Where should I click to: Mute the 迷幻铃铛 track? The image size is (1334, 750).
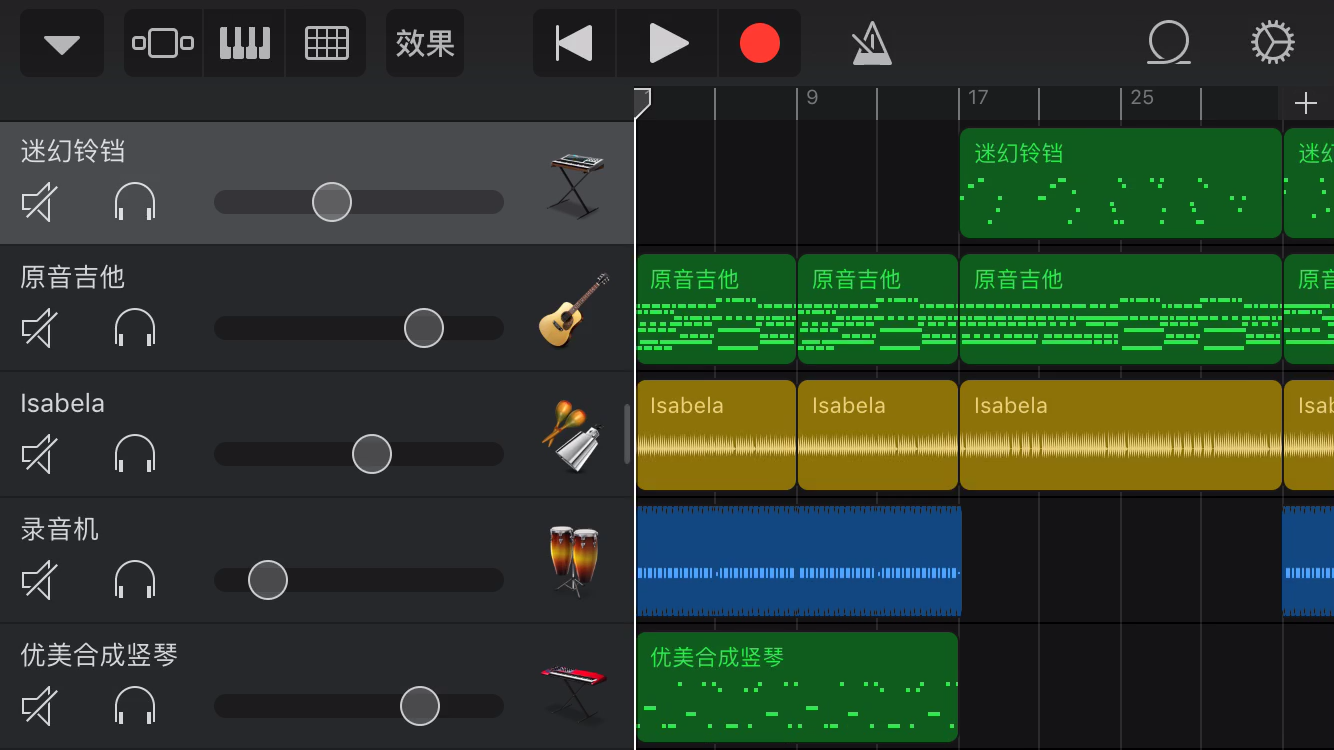[39, 203]
